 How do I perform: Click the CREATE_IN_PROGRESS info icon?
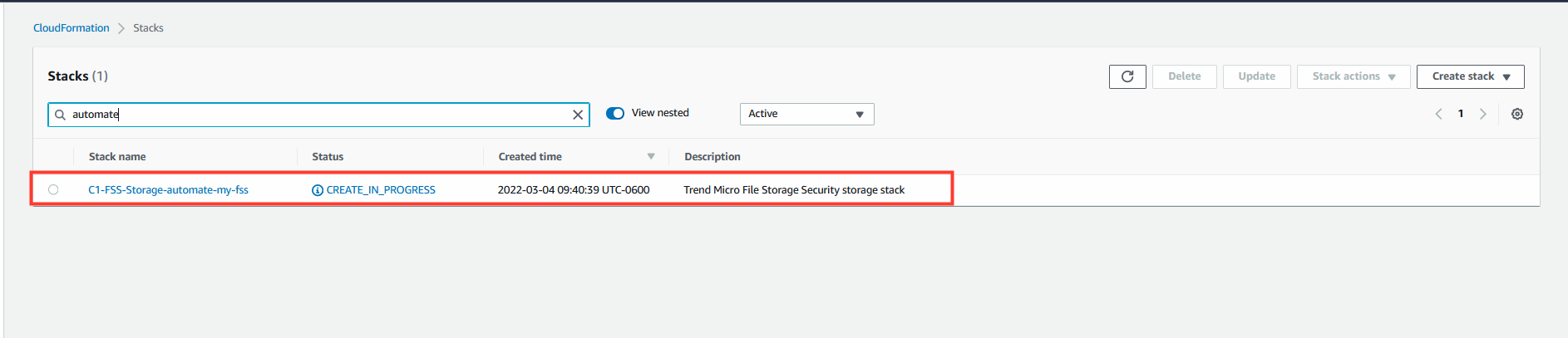point(318,190)
